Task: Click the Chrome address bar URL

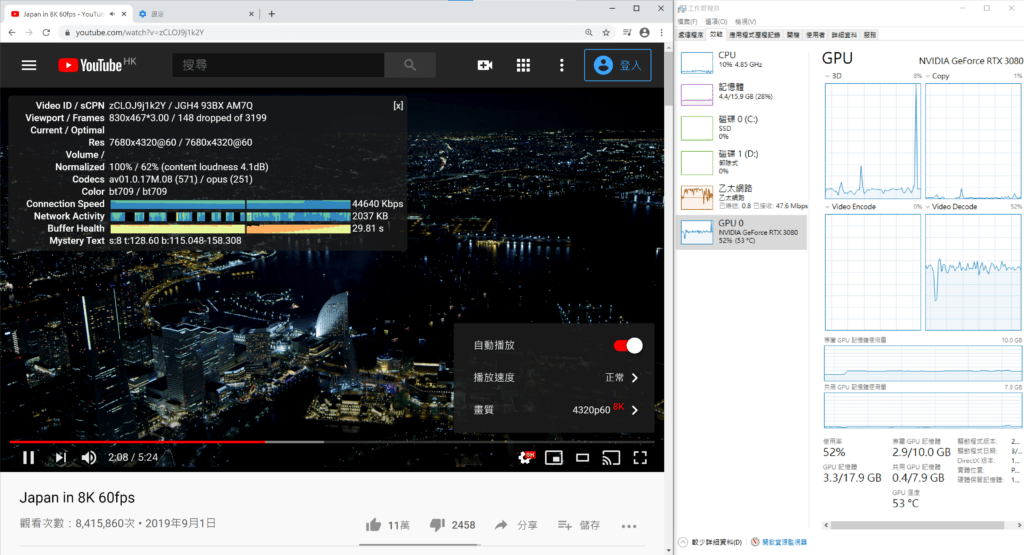Action: (140, 32)
